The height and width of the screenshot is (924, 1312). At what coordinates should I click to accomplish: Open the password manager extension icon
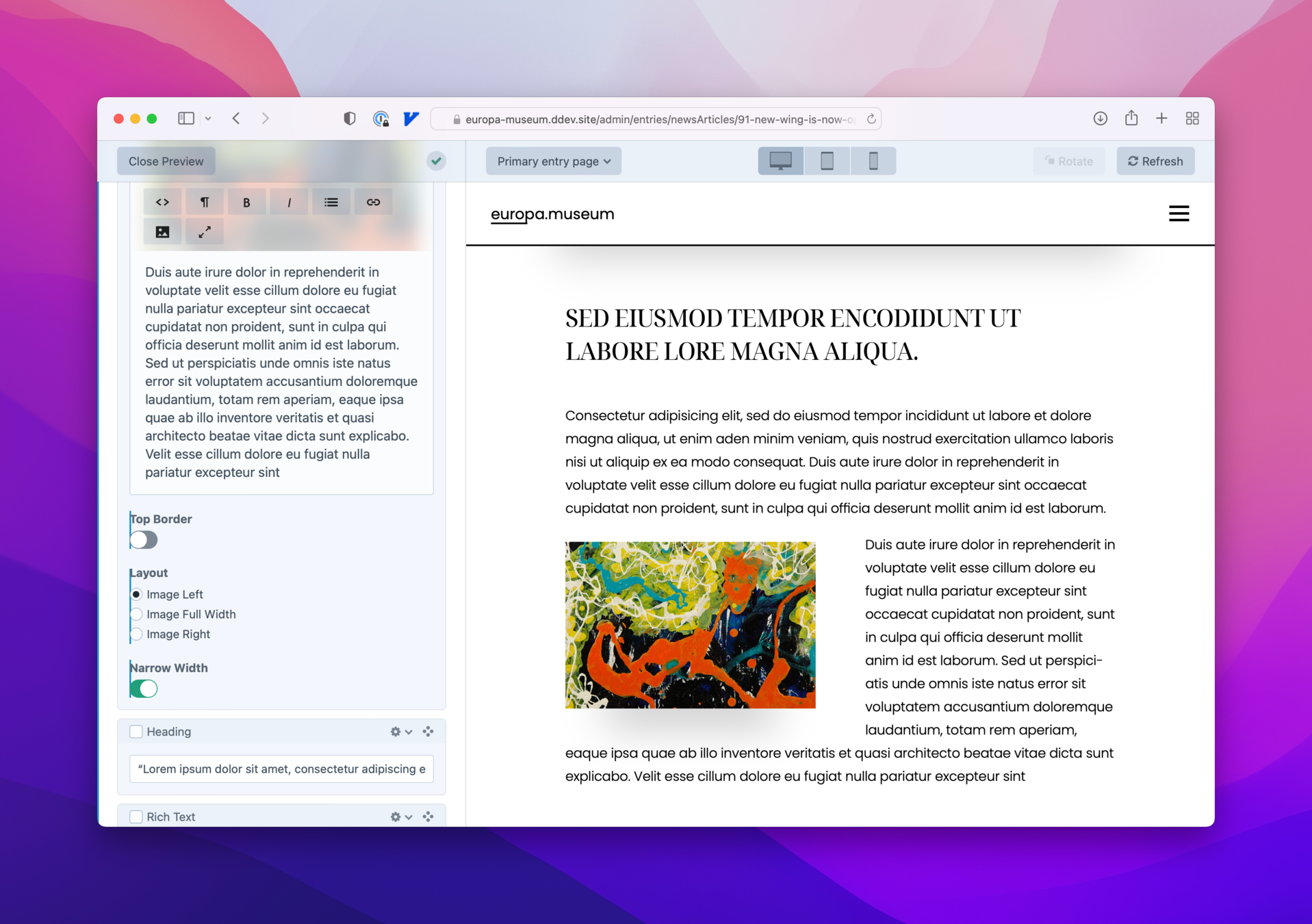pyautogui.click(x=381, y=118)
